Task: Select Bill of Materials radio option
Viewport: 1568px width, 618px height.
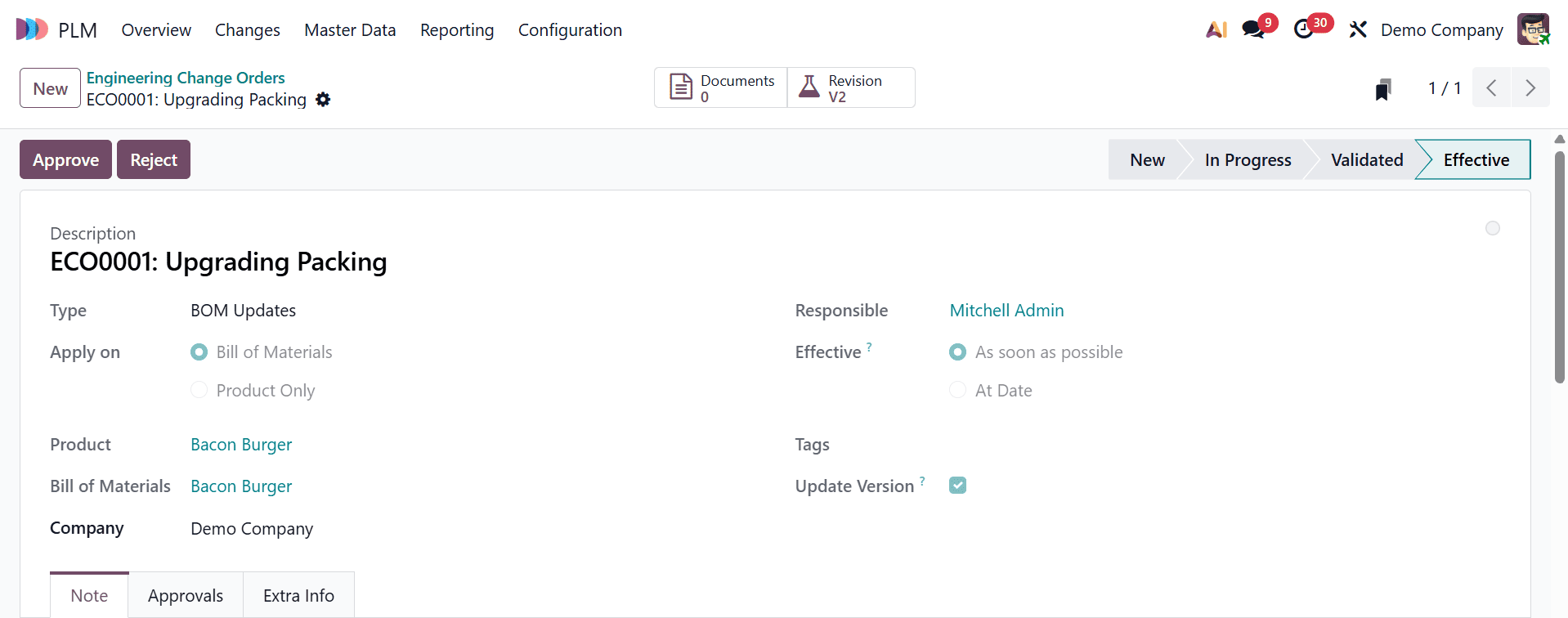Action: tap(199, 352)
